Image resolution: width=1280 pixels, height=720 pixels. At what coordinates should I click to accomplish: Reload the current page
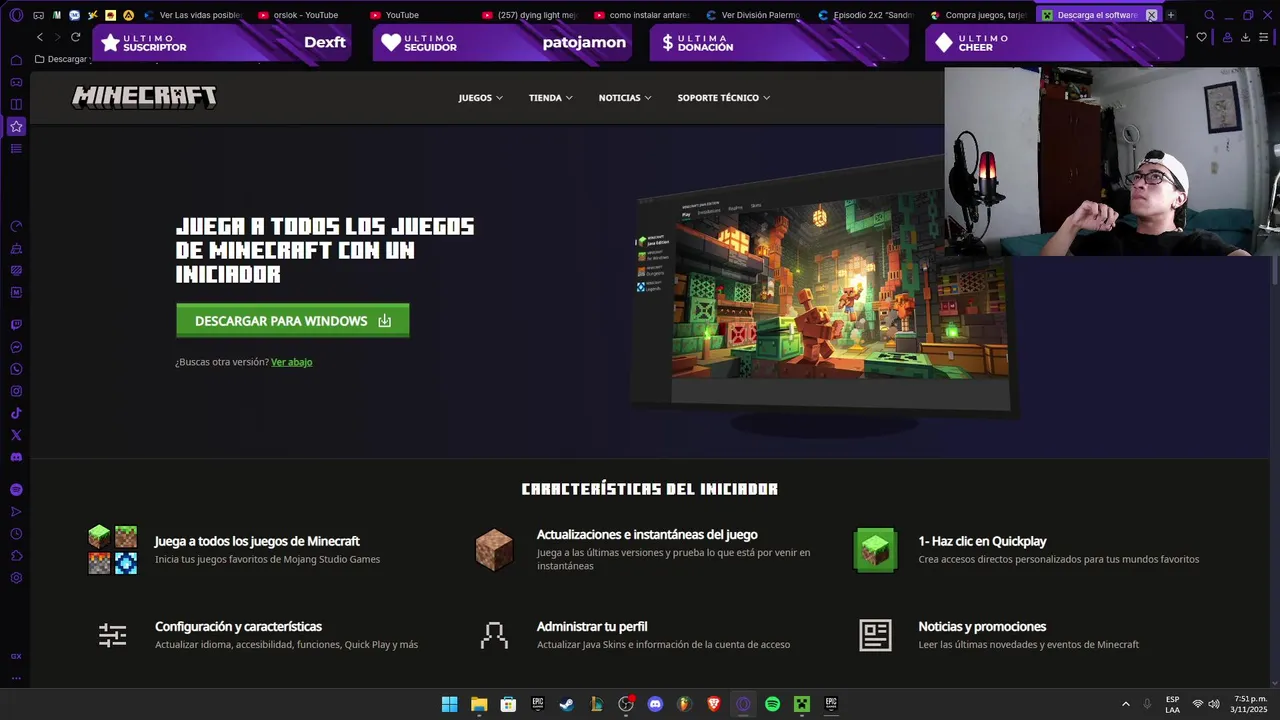[75, 37]
